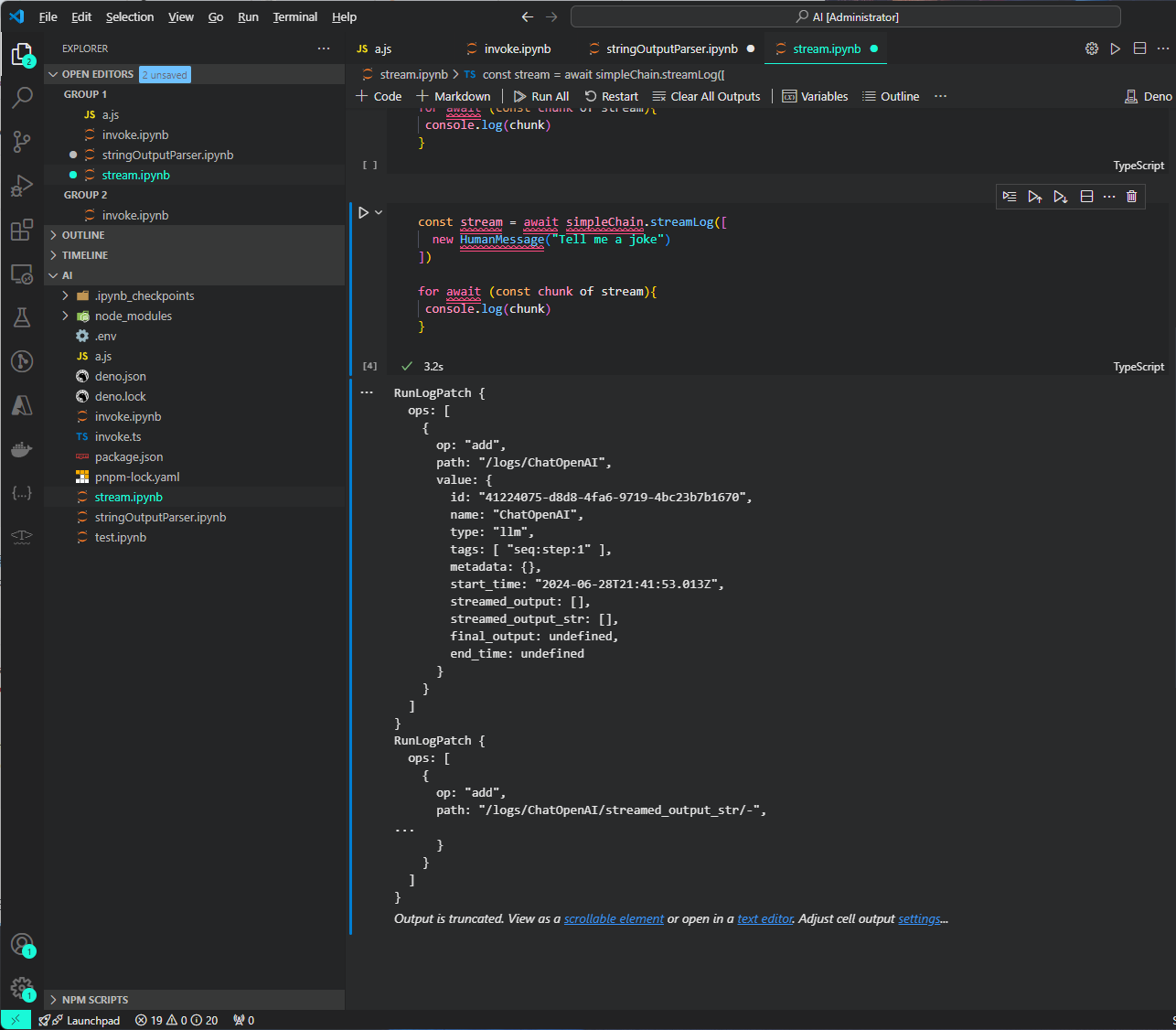Image resolution: width=1176 pixels, height=1030 pixels.
Task: Open the Testing flask view
Action: (22, 317)
